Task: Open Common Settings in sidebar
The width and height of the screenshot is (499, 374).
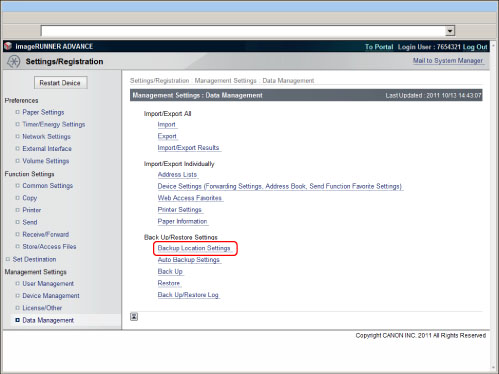Action: point(48,186)
